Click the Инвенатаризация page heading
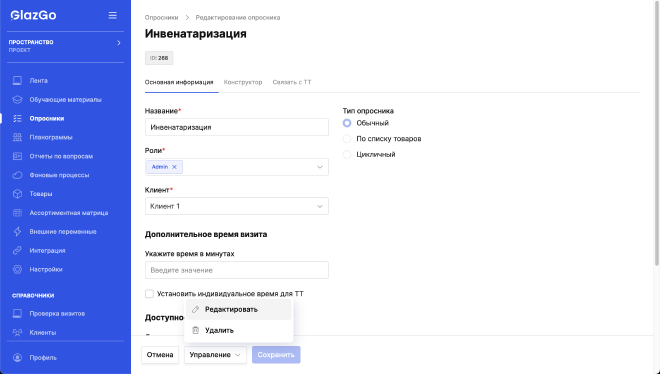This screenshot has width=660, height=374. pos(196,34)
